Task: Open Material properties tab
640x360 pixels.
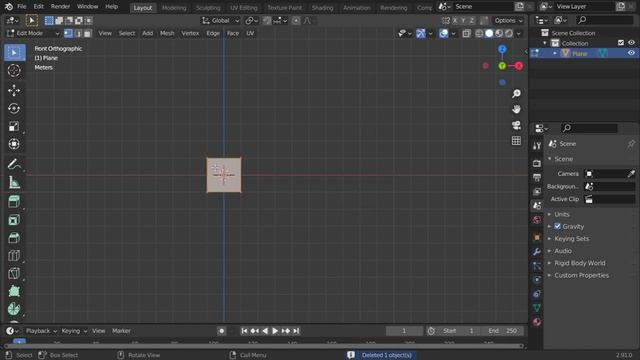Action: pos(537,322)
